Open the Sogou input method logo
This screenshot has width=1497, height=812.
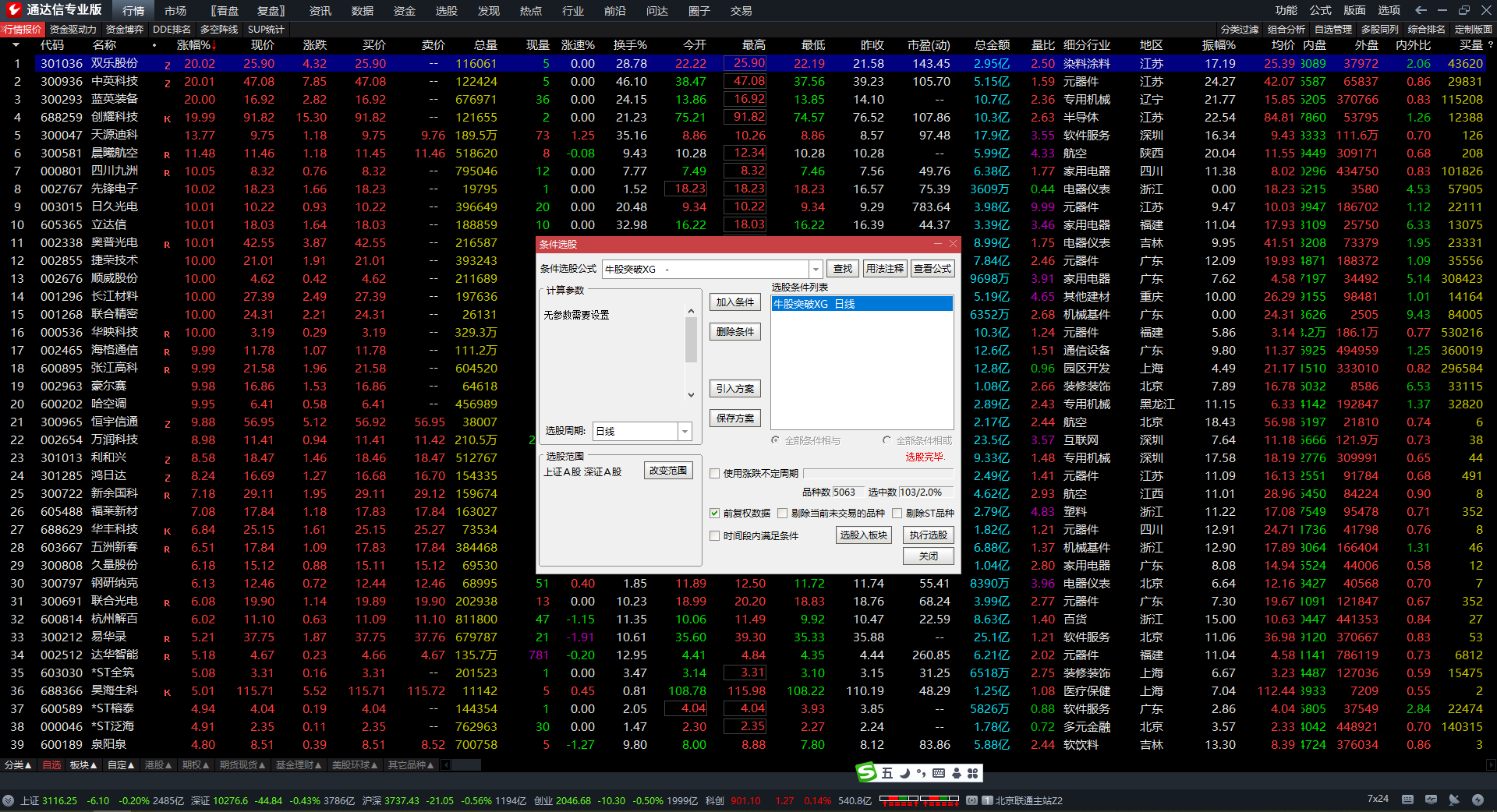866,772
